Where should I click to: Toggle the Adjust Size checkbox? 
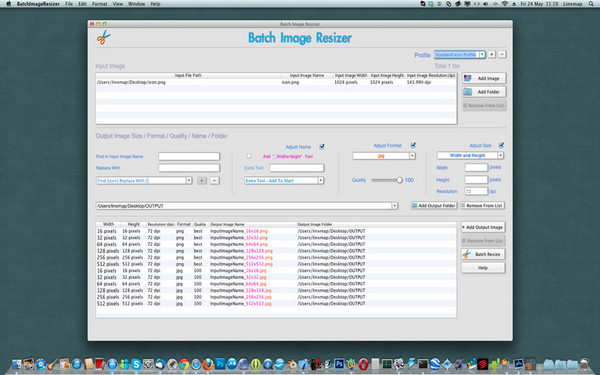pyautogui.click(x=501, y=145)
